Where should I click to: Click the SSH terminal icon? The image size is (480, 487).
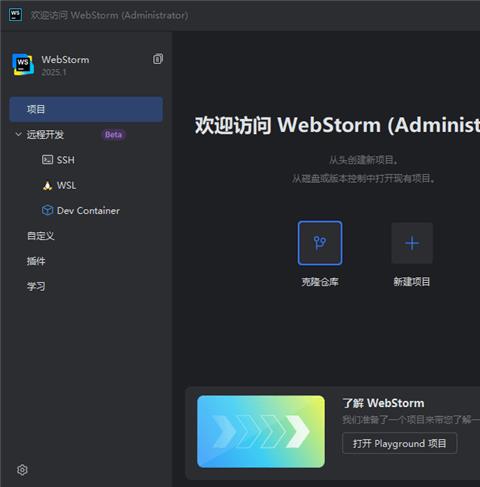tap(47, 160)
